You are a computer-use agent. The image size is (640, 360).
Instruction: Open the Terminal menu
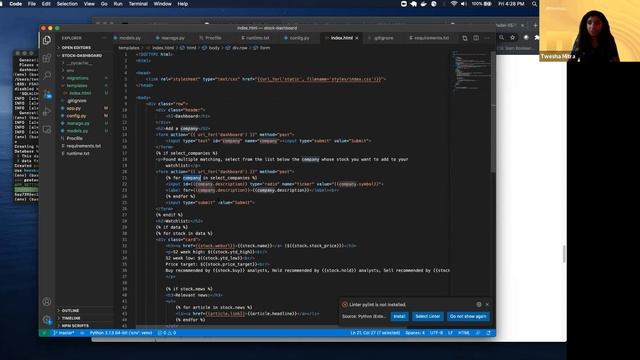(x=138, y=4)
